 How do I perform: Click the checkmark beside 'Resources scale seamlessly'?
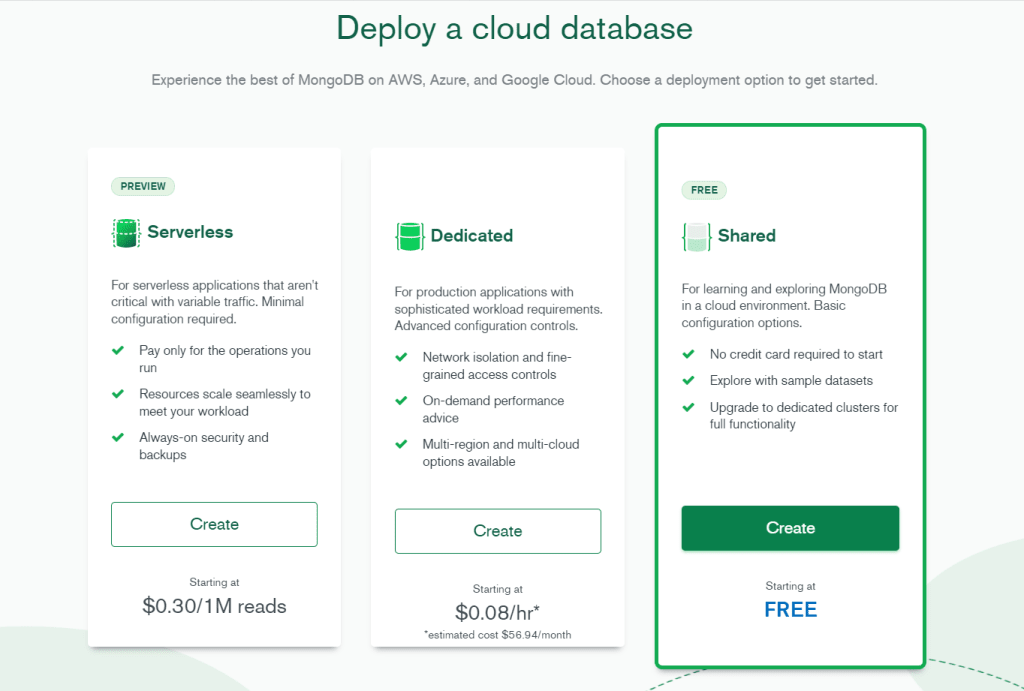click(x=118, y=394)
